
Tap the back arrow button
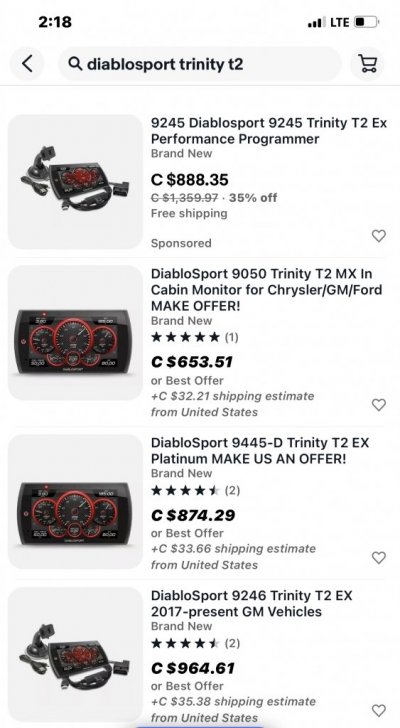pyautogui.click(x=27, y=64)
